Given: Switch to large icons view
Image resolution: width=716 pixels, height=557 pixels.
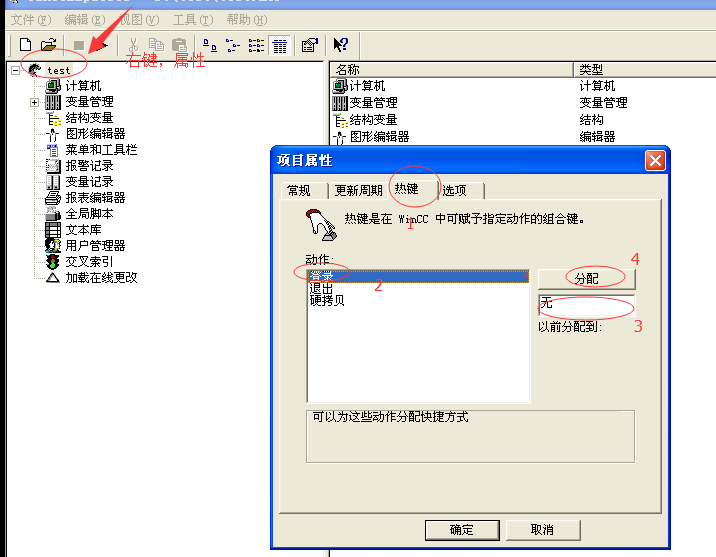Looking at the screenshot, I should click(x=210, y=45).
